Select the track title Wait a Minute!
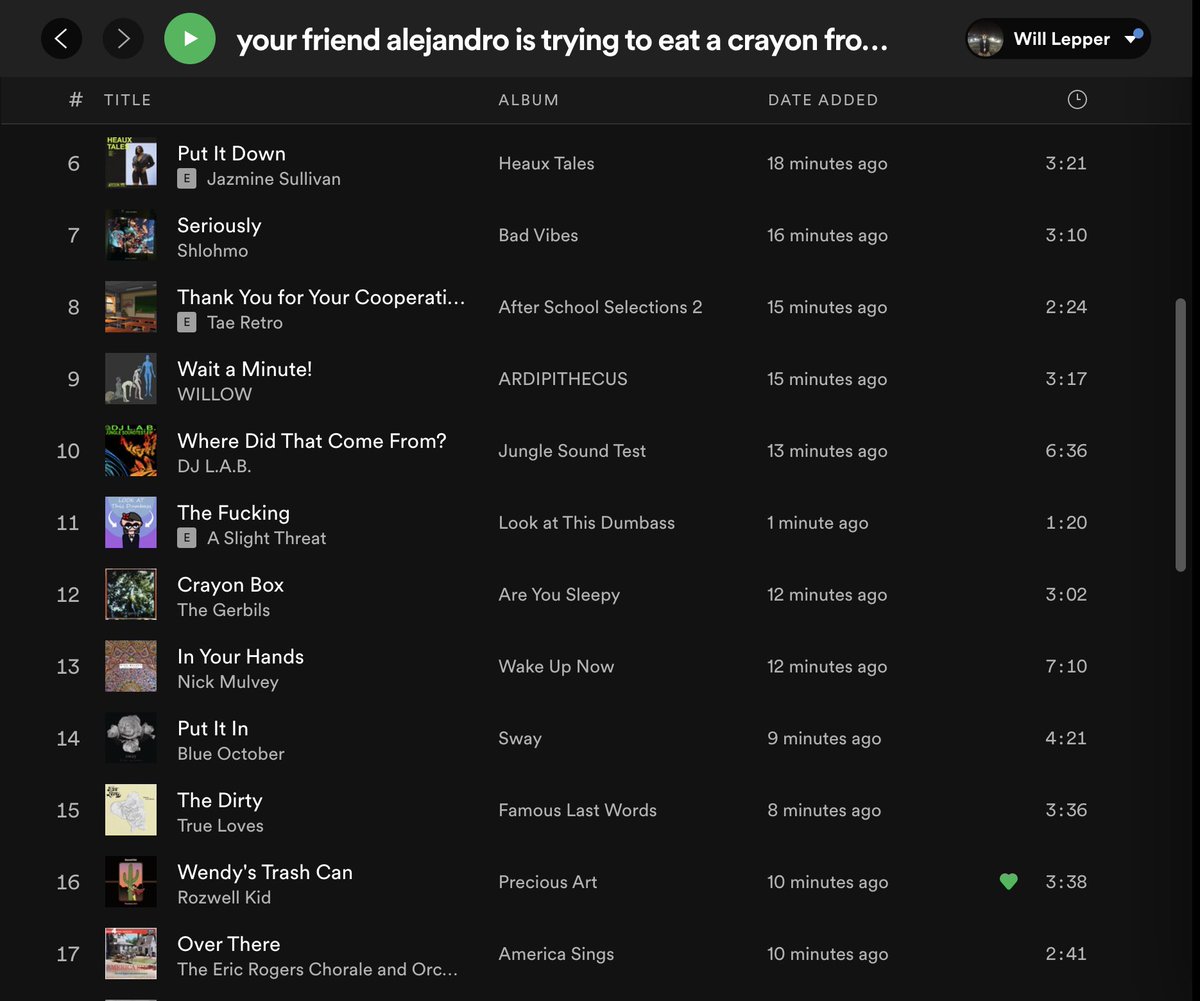This screenshot has width=1200, height=1001. [x=245, y=370]
